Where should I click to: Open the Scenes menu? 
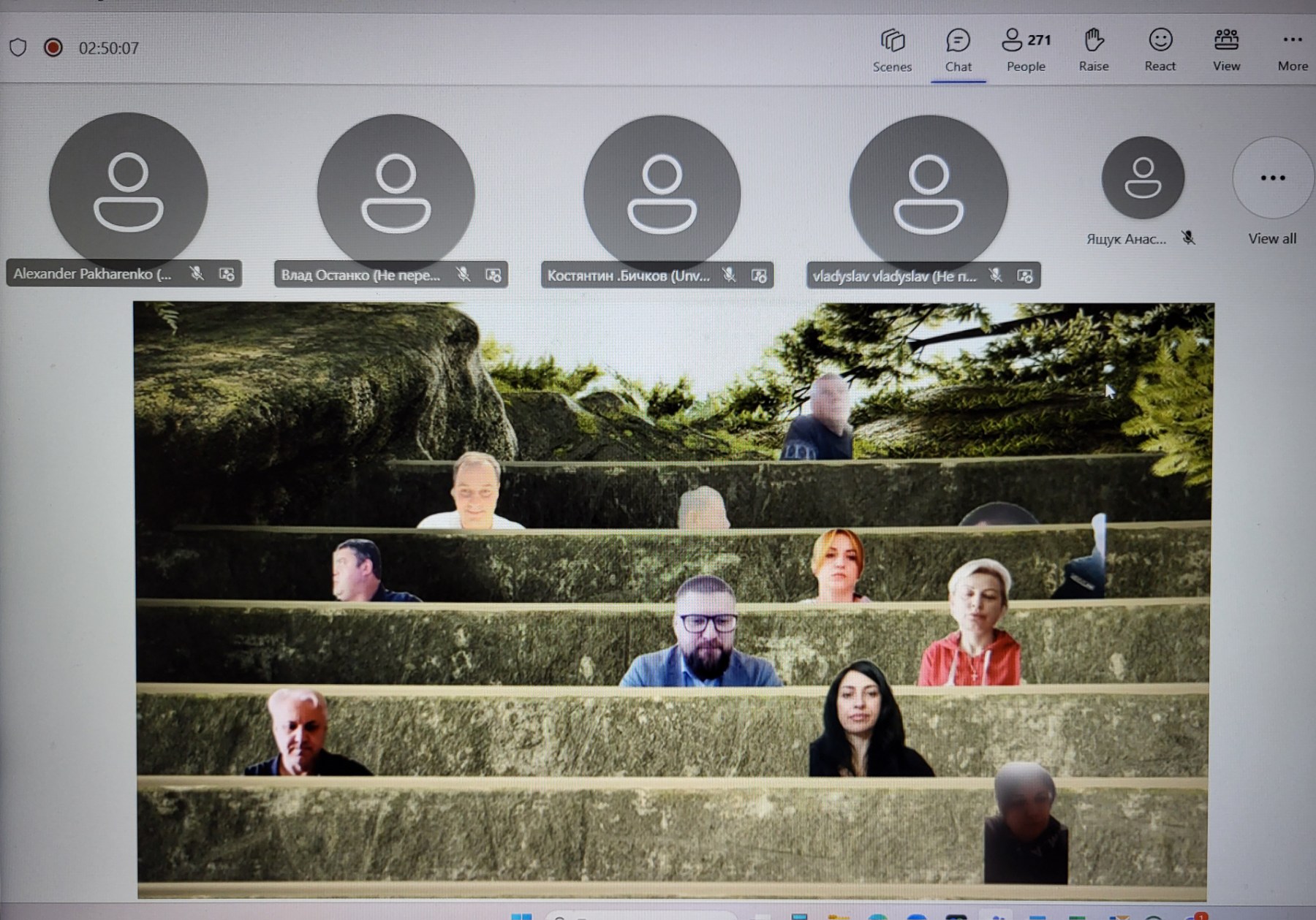click(892, 50)
